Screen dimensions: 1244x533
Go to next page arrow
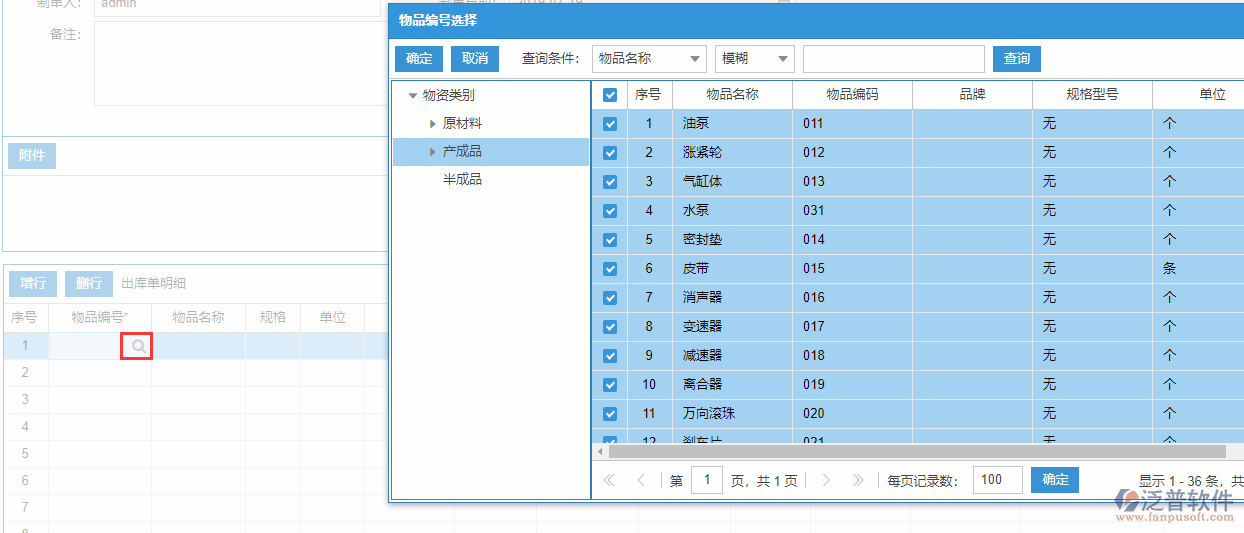click(826, 481)
